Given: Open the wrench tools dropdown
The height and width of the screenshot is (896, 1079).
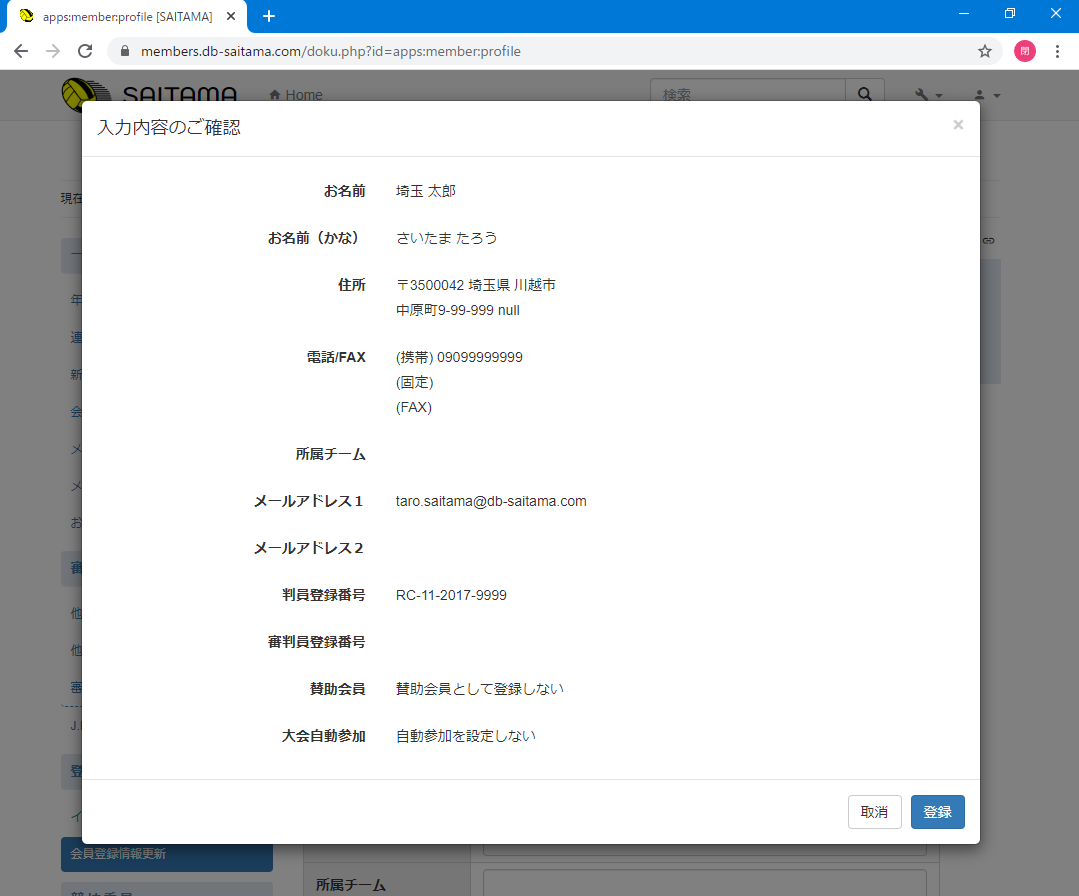Looking at the screenshot, I should (928, 95).
